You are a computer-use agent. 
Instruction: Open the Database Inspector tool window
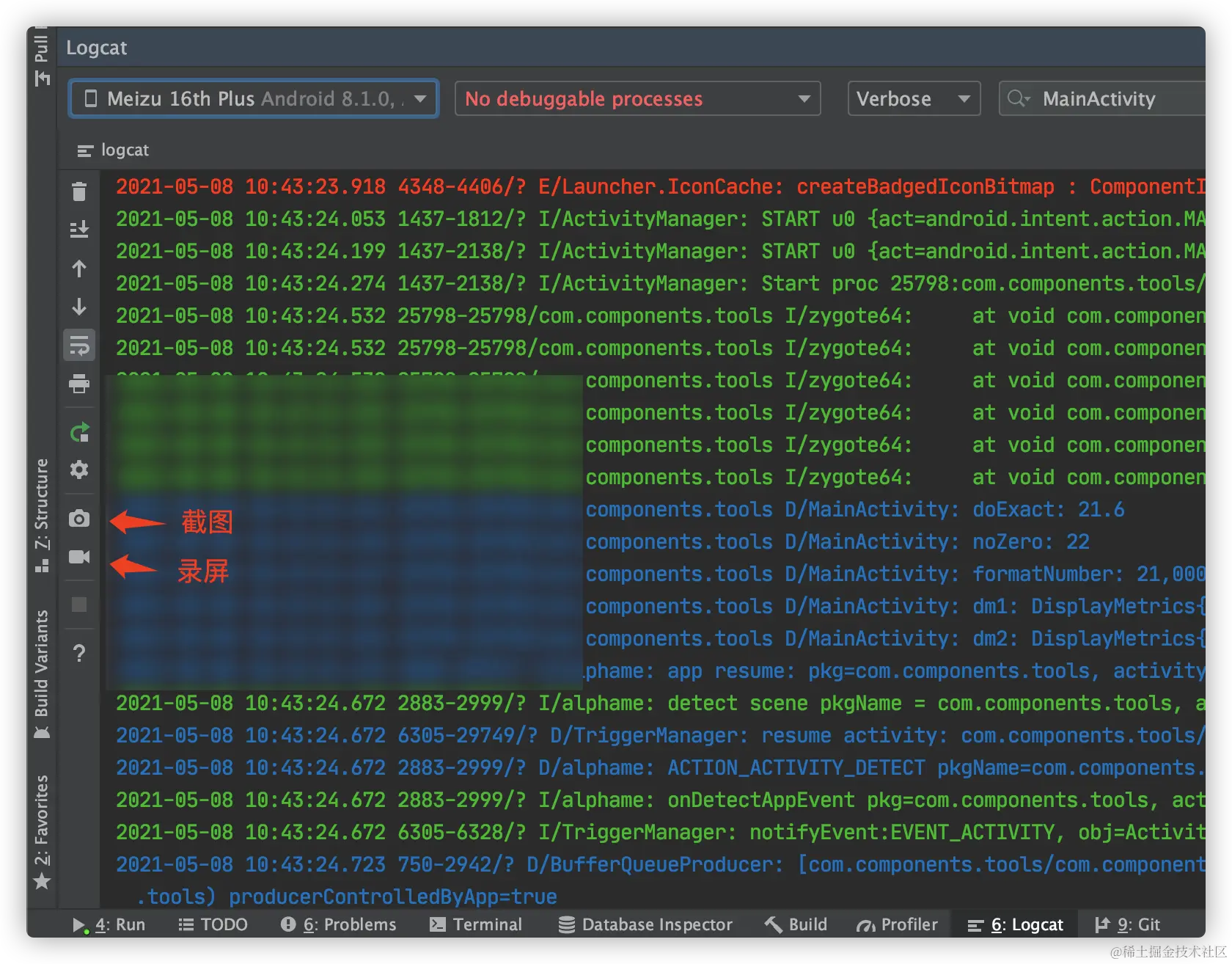(645, 924)
